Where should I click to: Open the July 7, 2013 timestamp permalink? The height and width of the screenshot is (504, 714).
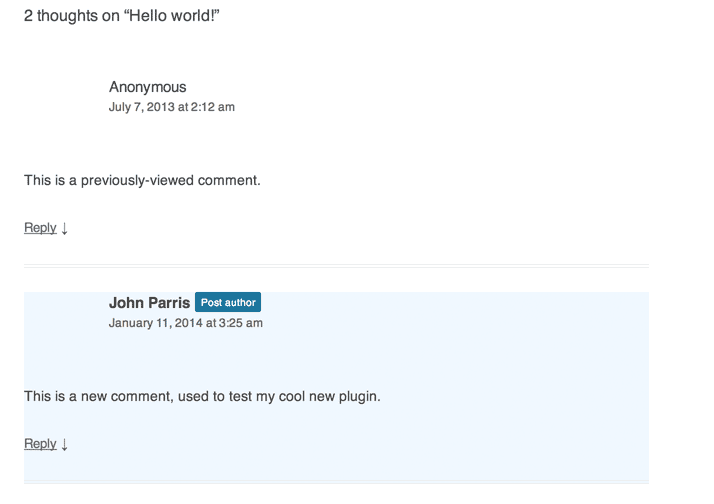coord(172,107)
